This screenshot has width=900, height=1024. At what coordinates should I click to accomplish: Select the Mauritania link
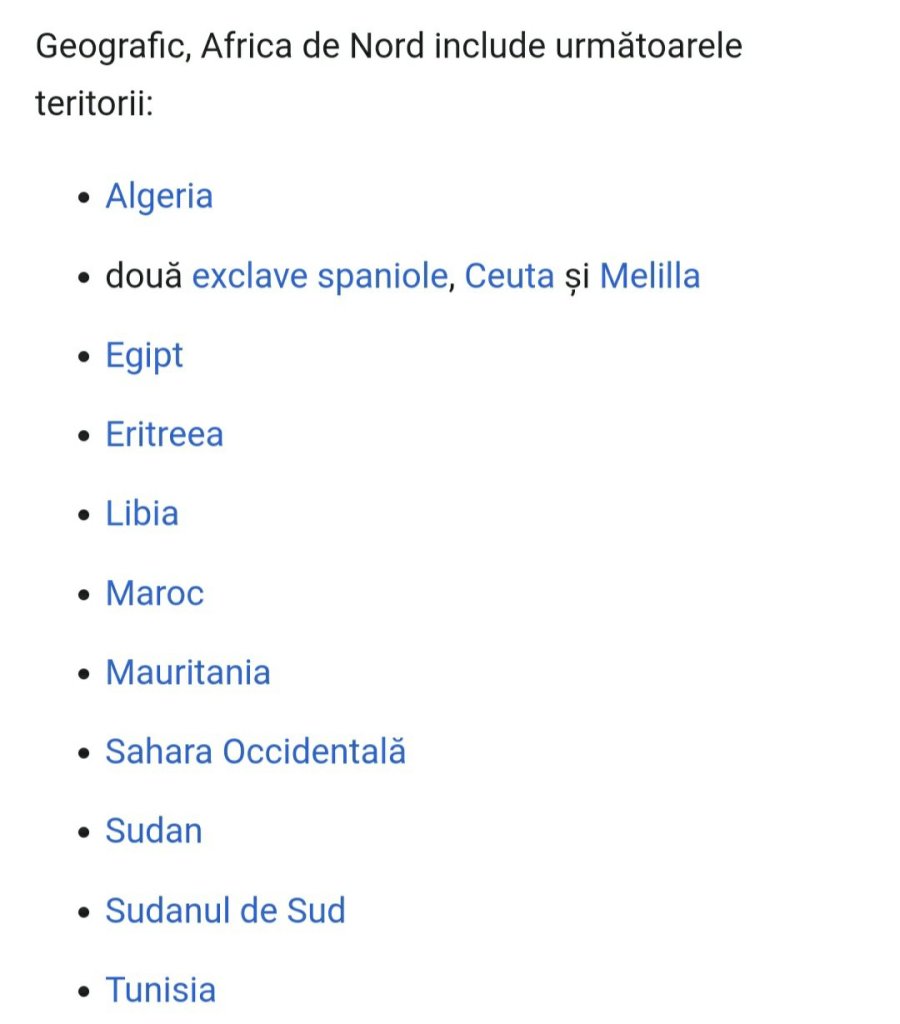(188, 672)
